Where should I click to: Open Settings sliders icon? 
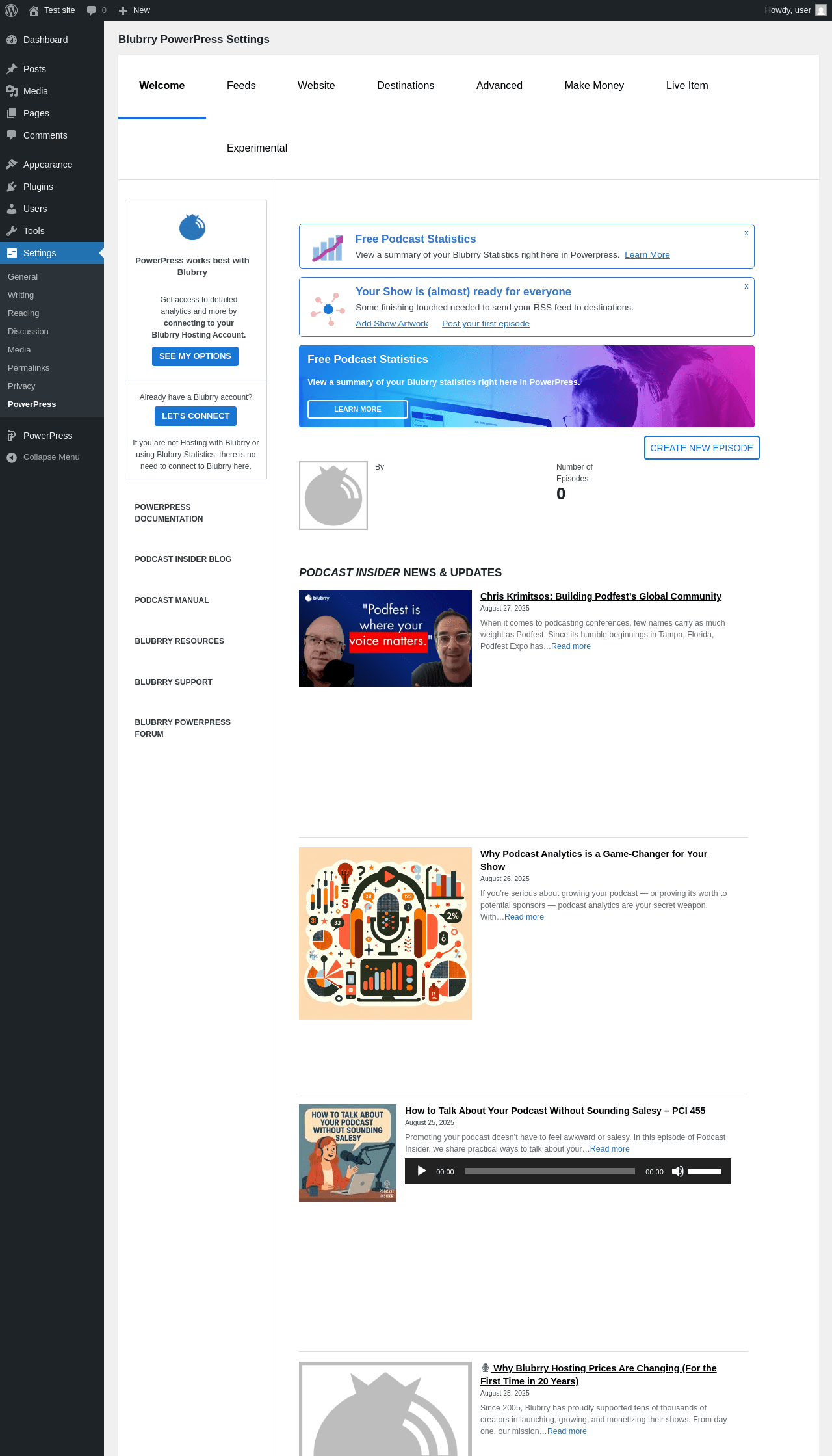[x=12, y=253]
